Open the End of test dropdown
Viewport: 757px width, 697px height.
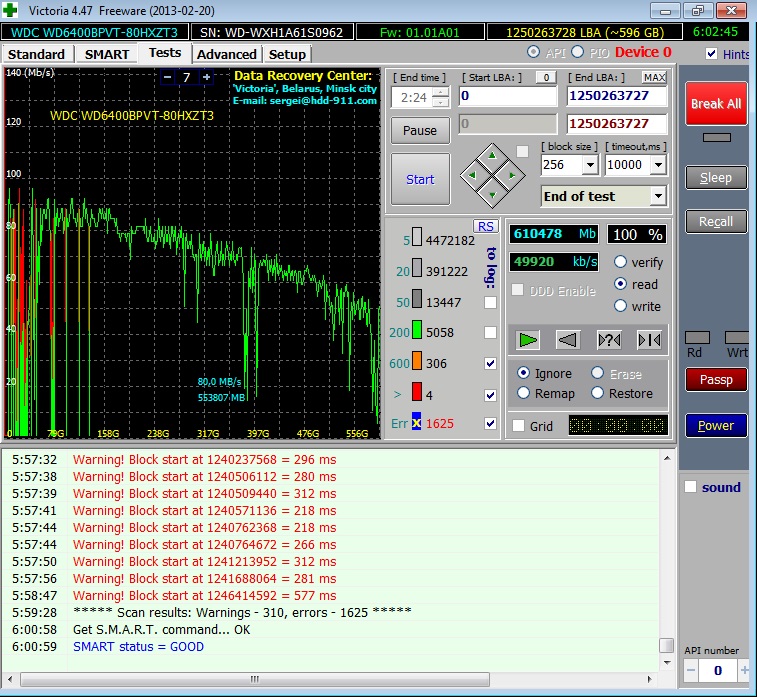tap(657, 196)
